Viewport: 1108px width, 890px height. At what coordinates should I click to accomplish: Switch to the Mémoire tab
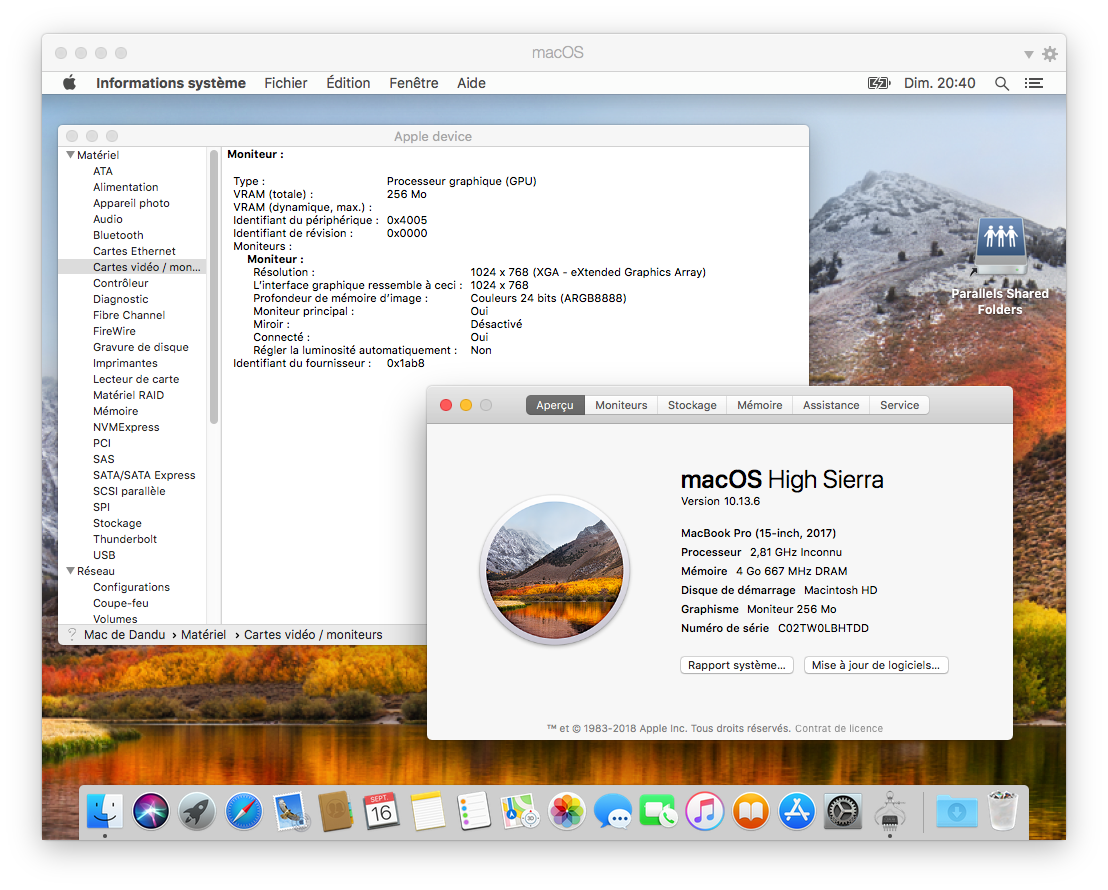click(760, 405)
